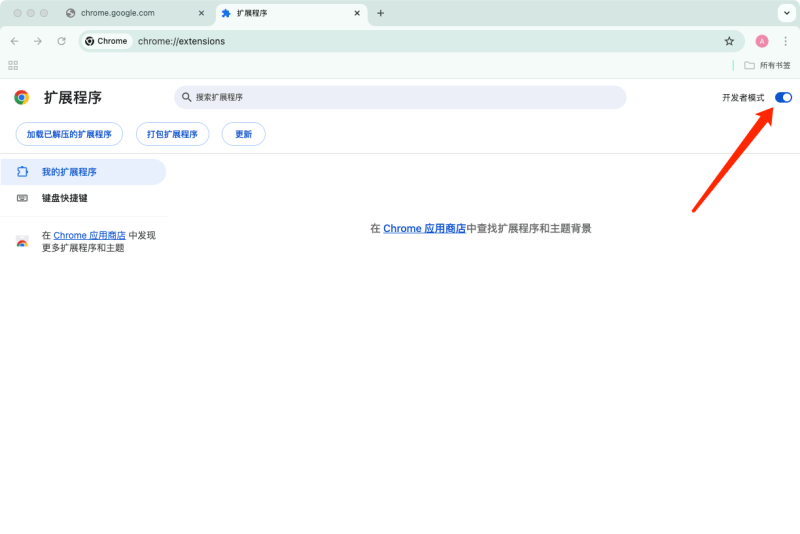Reload the current page
Viewport: 800px width, 534px height.
(61, 41)
